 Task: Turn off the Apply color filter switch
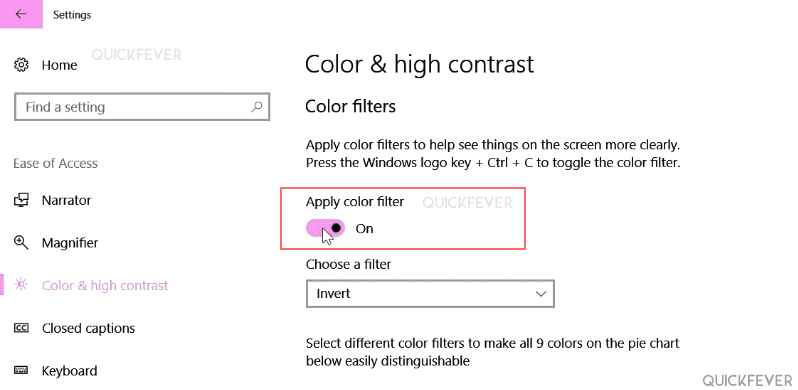pos(325,229)
